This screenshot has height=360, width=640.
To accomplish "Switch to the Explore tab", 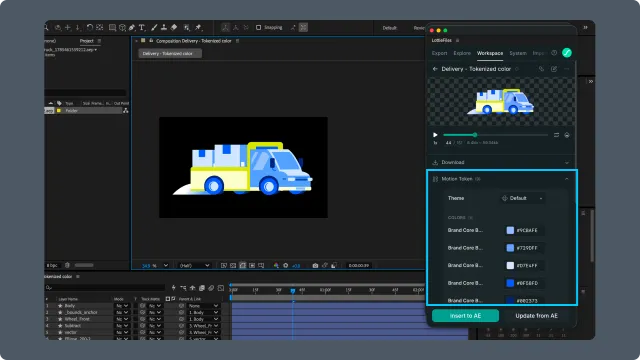I will point(462,53).
